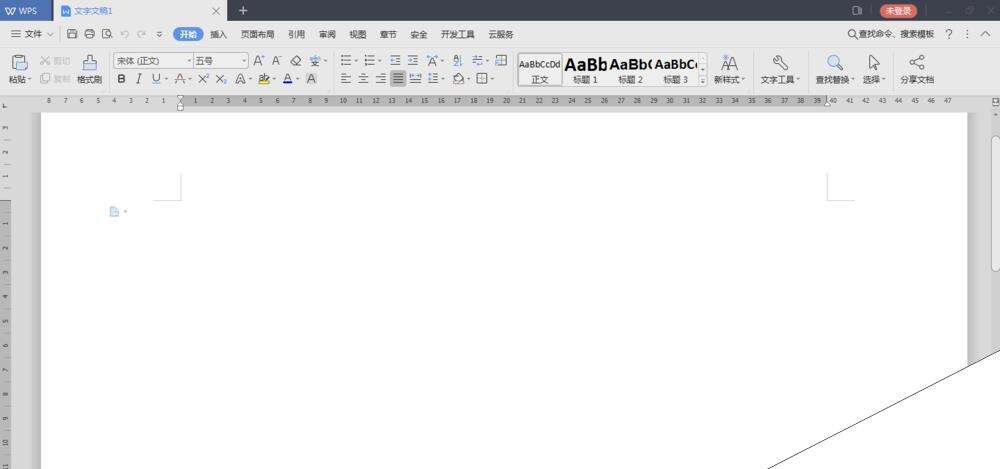The width and height of the screenshot is (1000, 469).
Task: Increase font size with the A+ icon
Action: (x=258, y=61)
